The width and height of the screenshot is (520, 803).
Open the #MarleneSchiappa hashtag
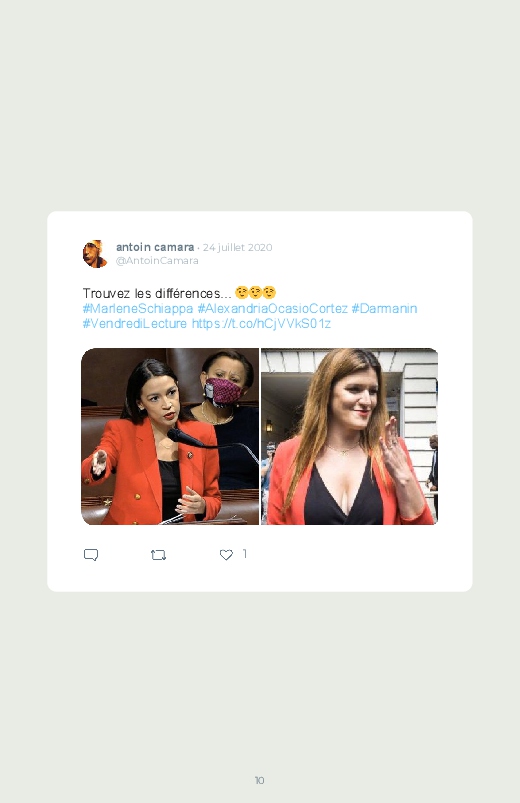coord(138,309)
